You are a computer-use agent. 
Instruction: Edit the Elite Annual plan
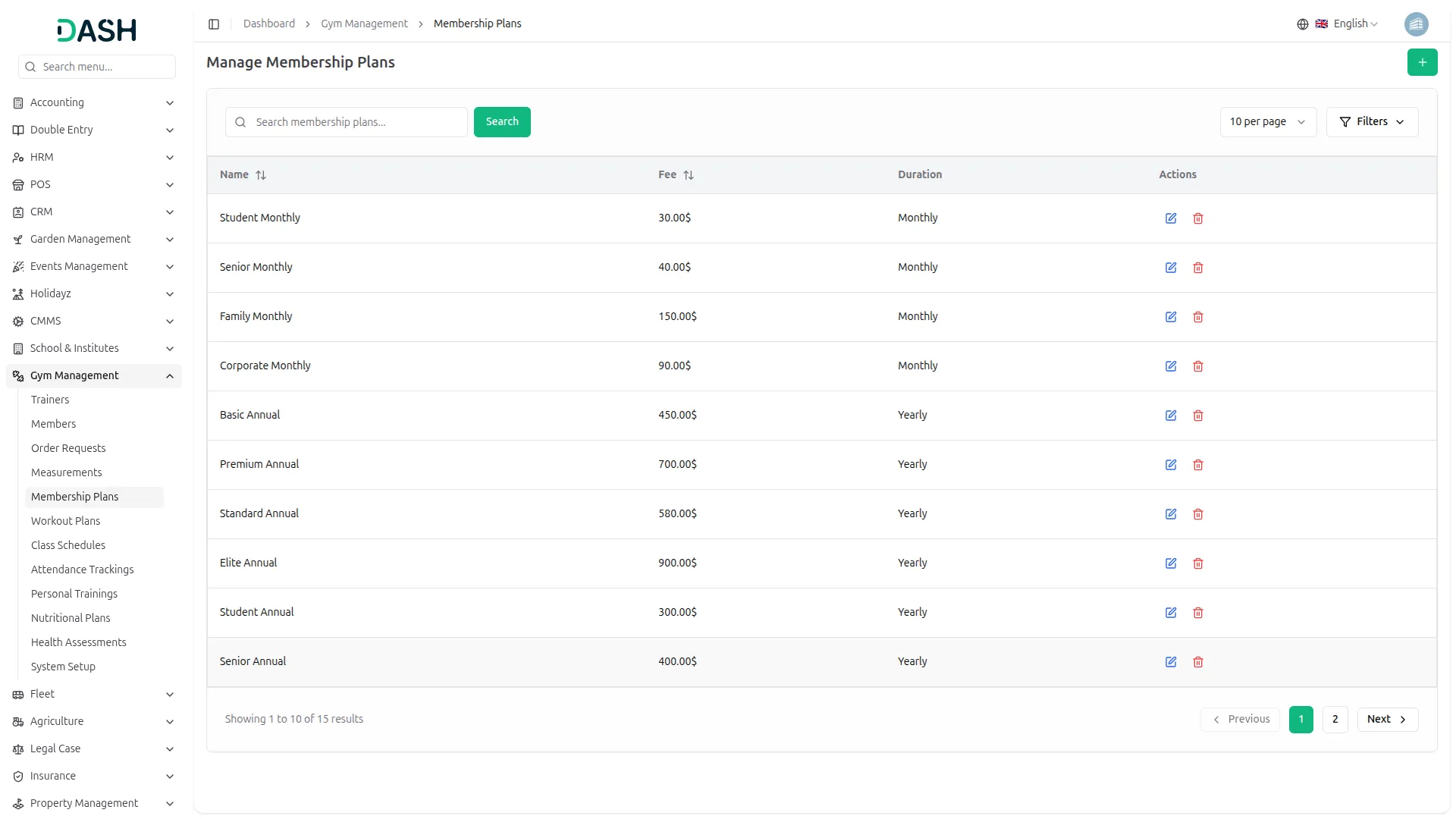pos(1171,563)
